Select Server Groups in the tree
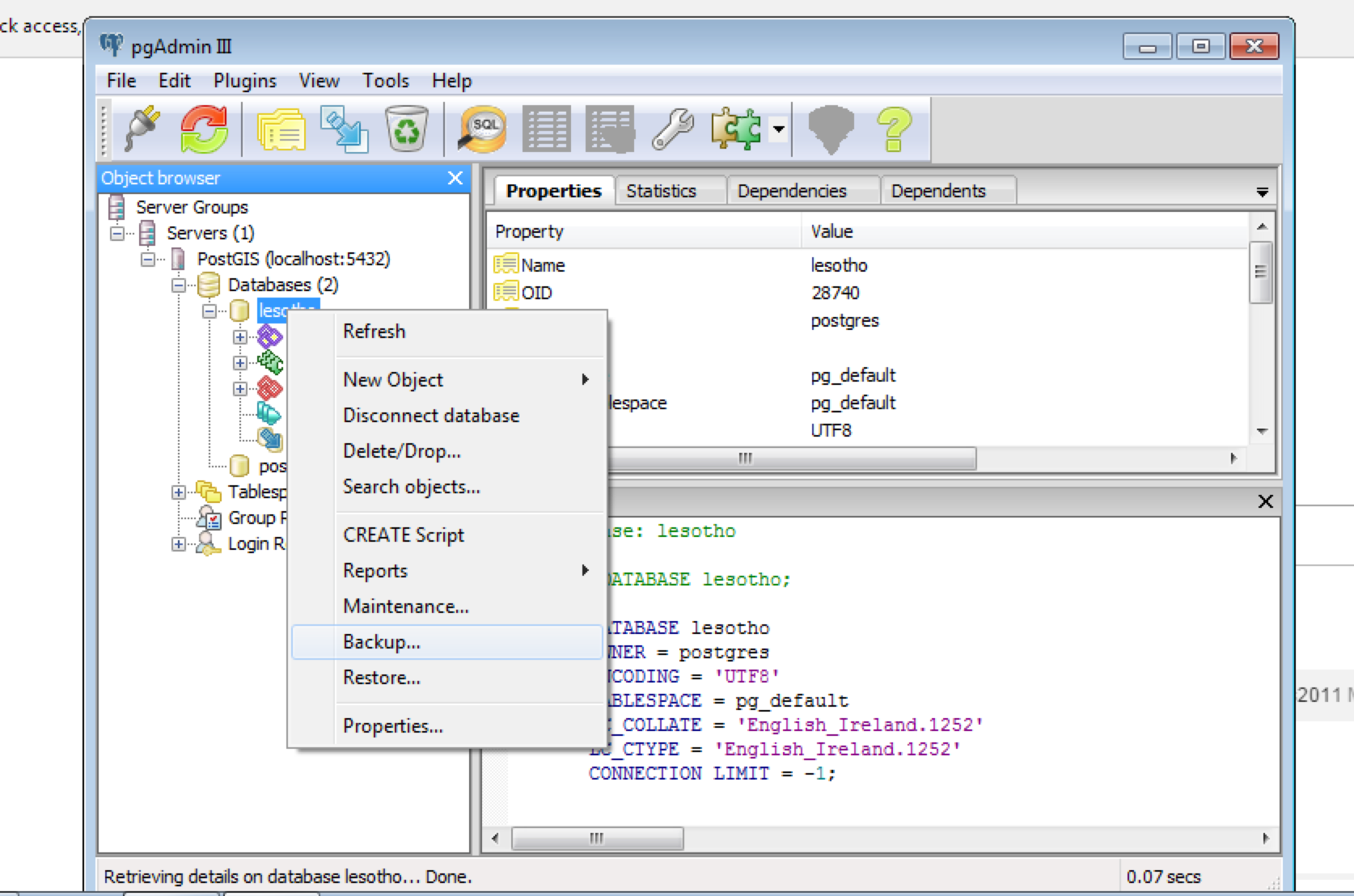Screen dimensions: 1354x896 click(192, 207)
